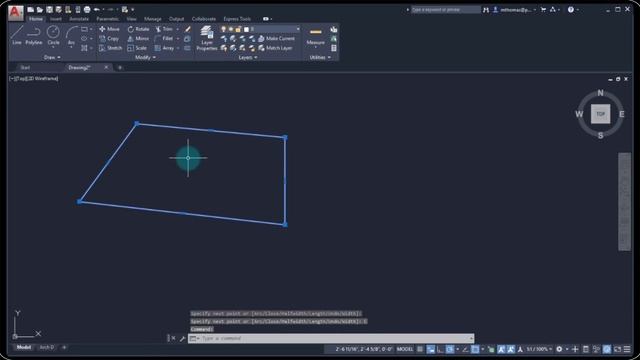Viewport: 640px width, 360px height.
Task: Click the TOP face of ViewCube
Action: click(x=600, y=114)
